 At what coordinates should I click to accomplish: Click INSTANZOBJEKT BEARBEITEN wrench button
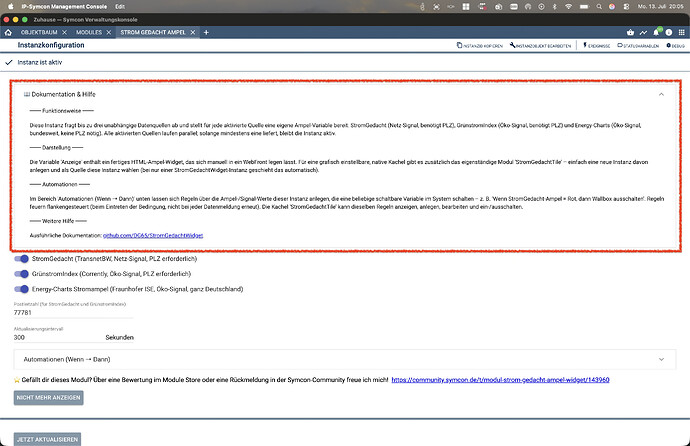540,46
